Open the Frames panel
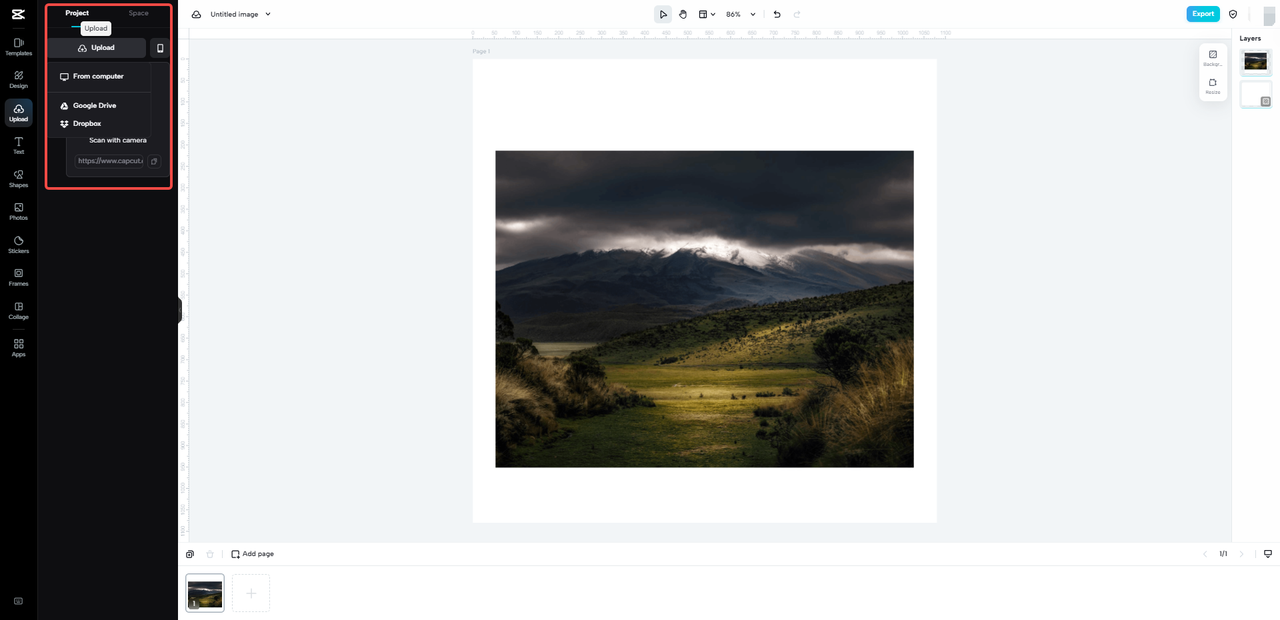 [18, 277]
